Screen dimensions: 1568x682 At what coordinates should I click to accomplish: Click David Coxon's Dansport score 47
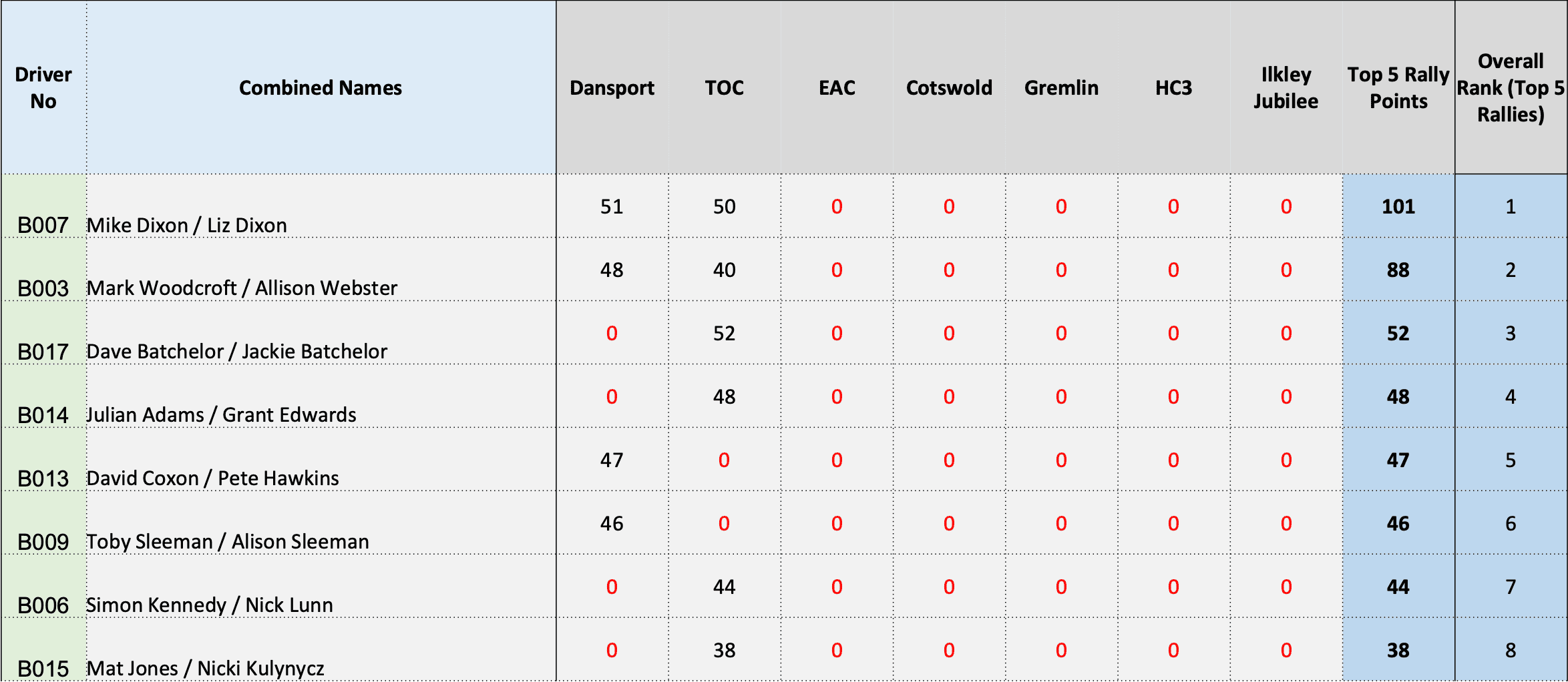(612, 460)
